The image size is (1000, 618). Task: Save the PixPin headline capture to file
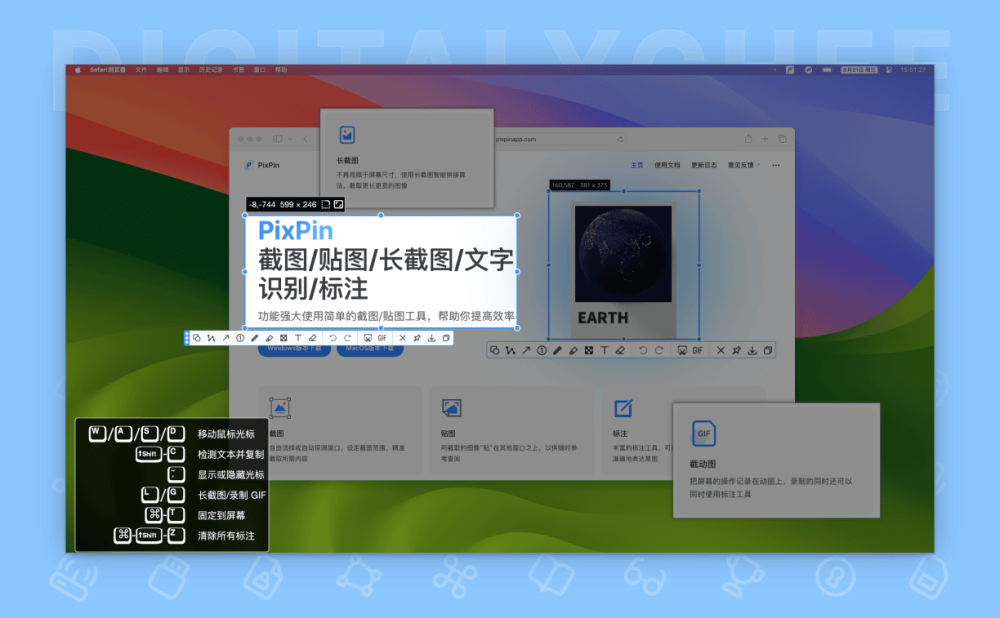coord(432,338)
